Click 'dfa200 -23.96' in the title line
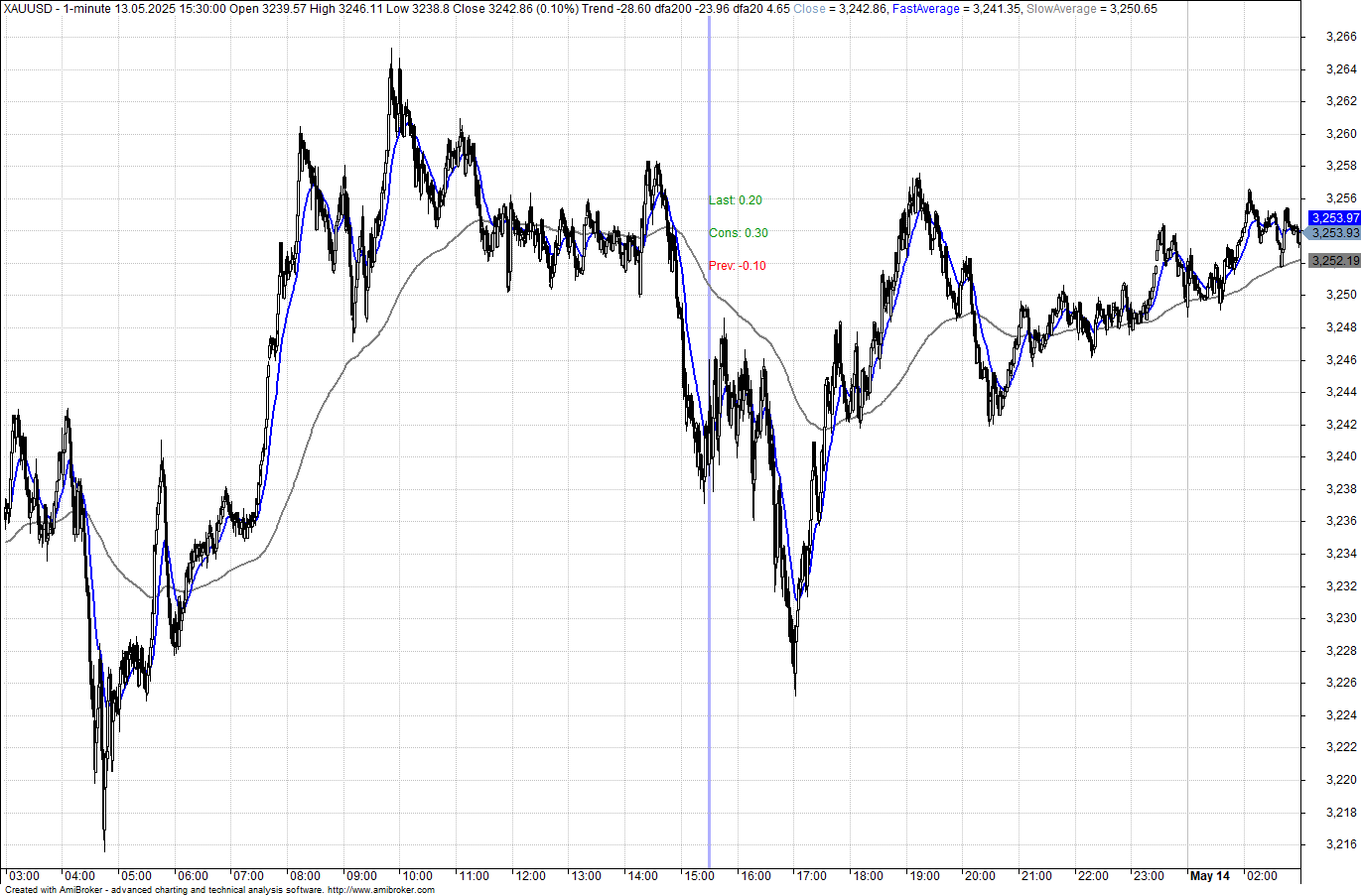This screenshot has width=1361, height=896. [692, 9]
